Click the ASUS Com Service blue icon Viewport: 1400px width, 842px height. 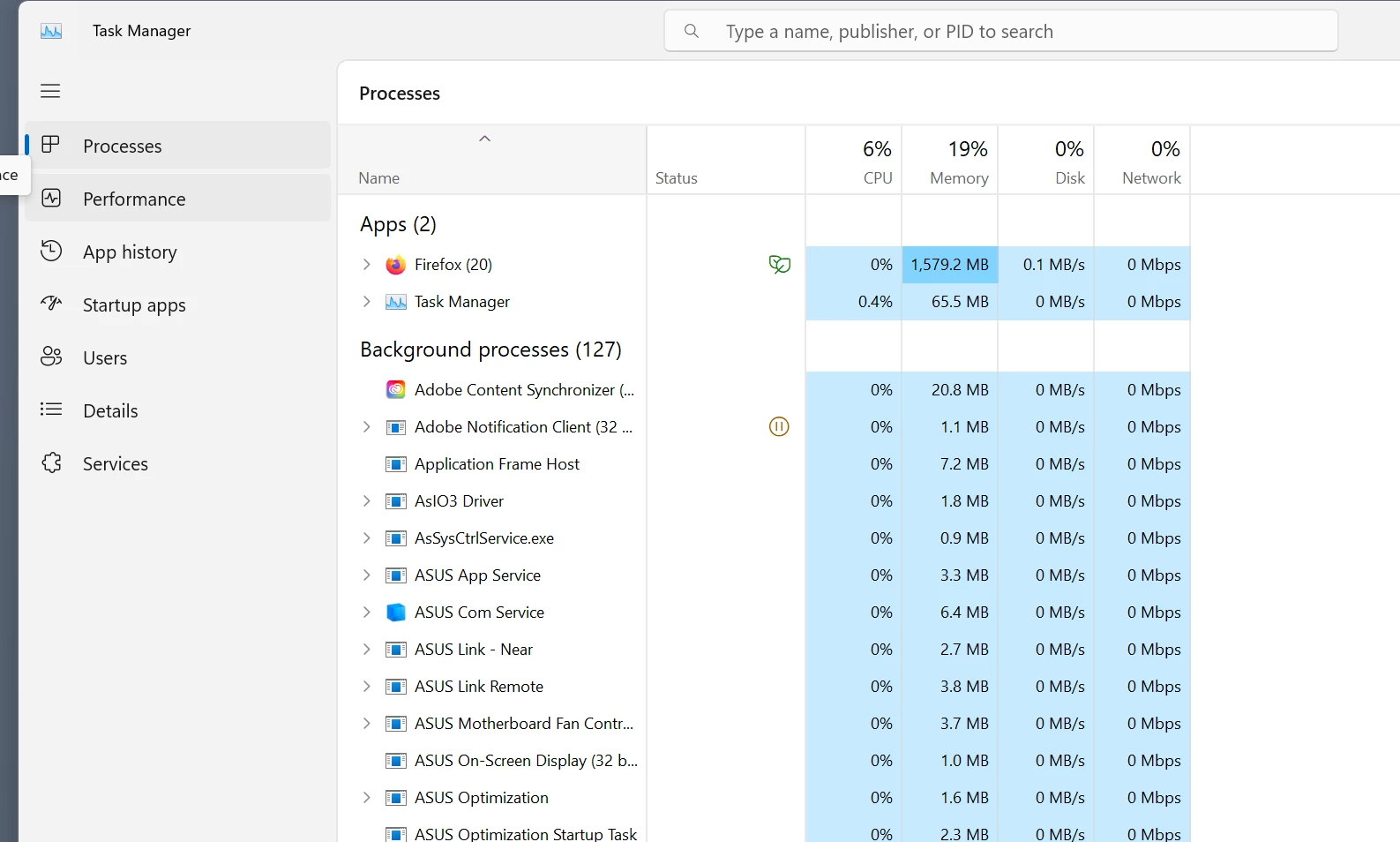[x=396, y=613]
